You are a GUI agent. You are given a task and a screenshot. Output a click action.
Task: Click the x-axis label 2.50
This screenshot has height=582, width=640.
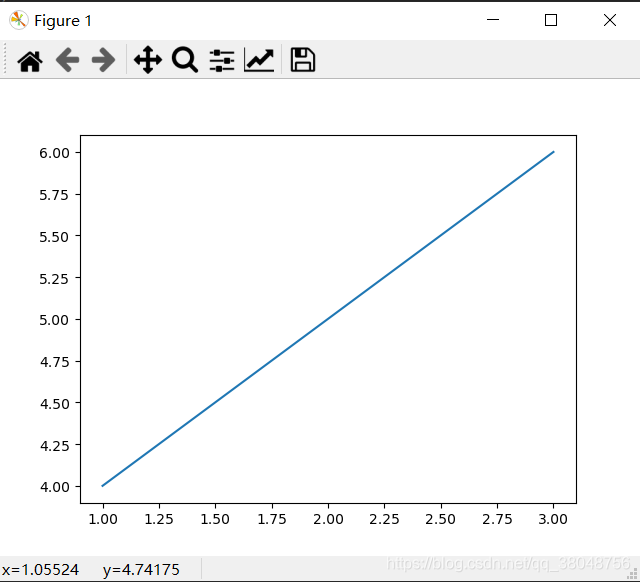coord(440,519)
